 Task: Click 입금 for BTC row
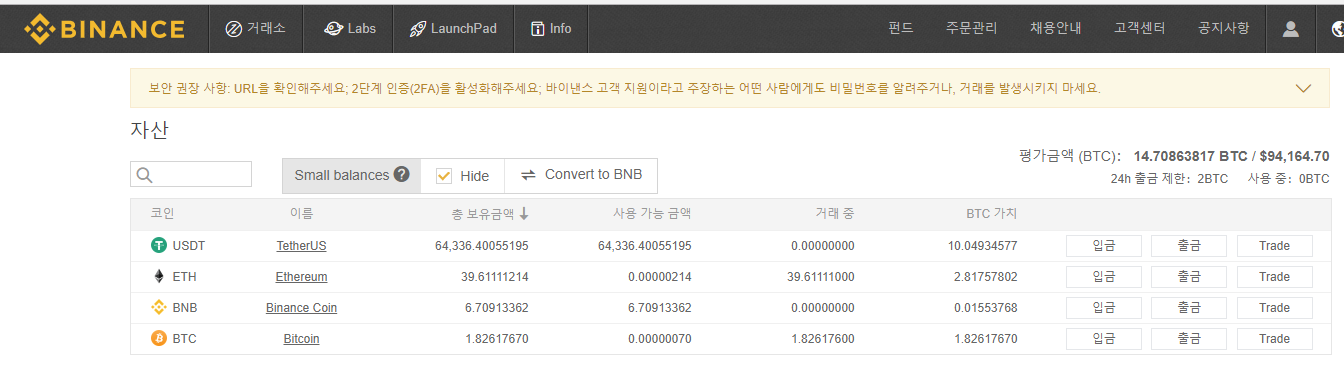point(1104,339)
